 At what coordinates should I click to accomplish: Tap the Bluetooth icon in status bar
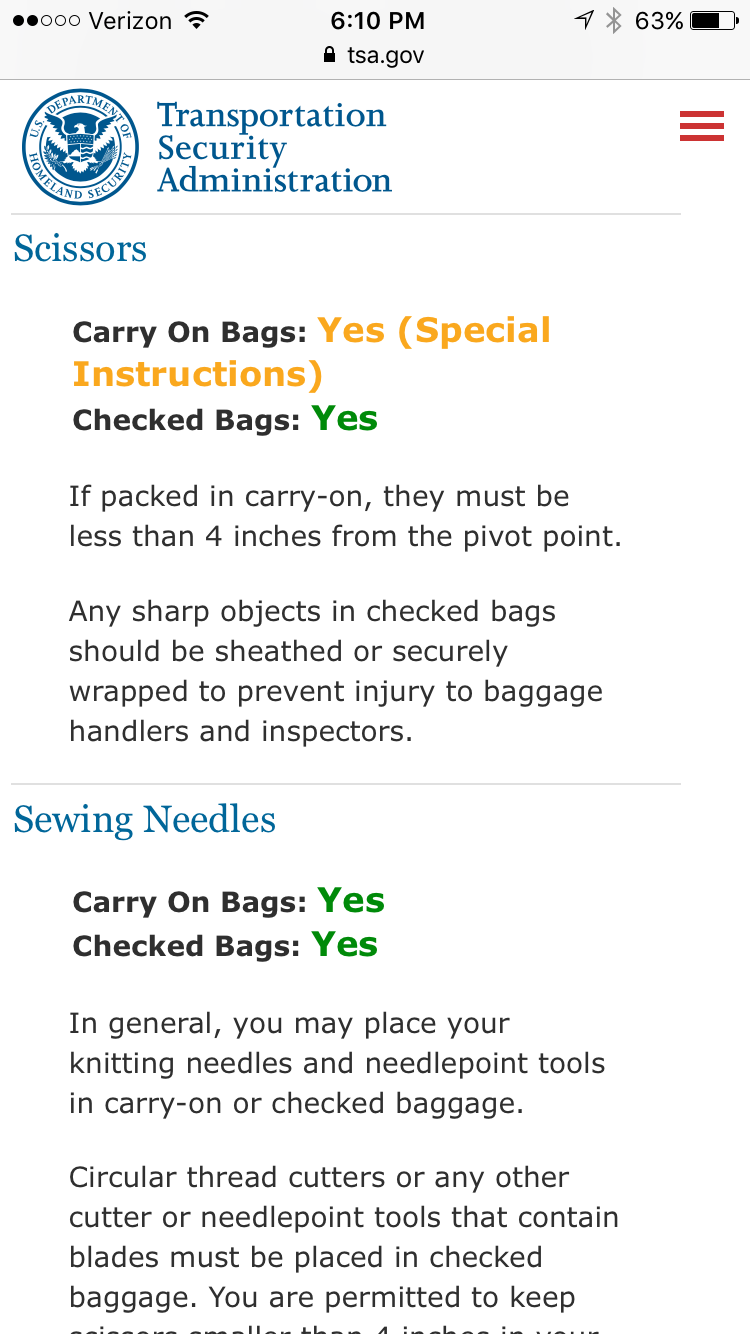tap(614, 21)
